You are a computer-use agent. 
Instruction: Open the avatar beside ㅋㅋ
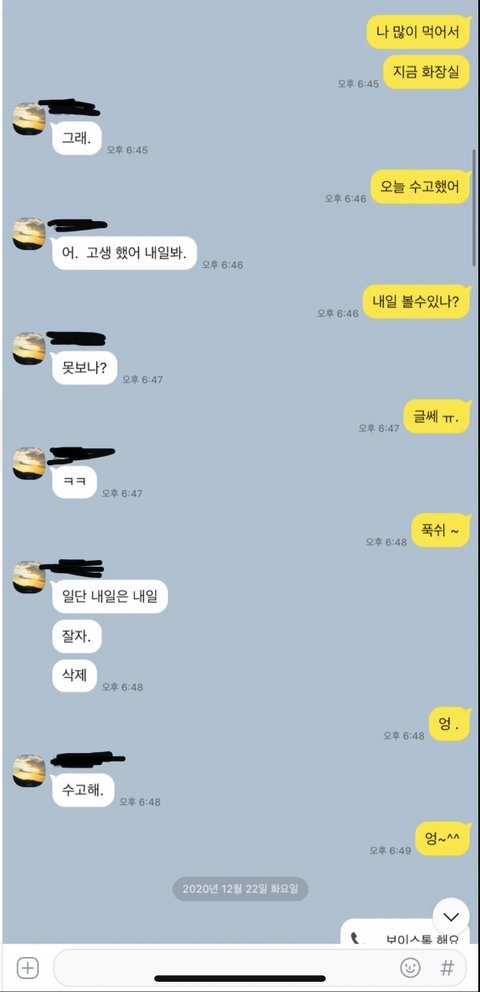coord(29,463)
